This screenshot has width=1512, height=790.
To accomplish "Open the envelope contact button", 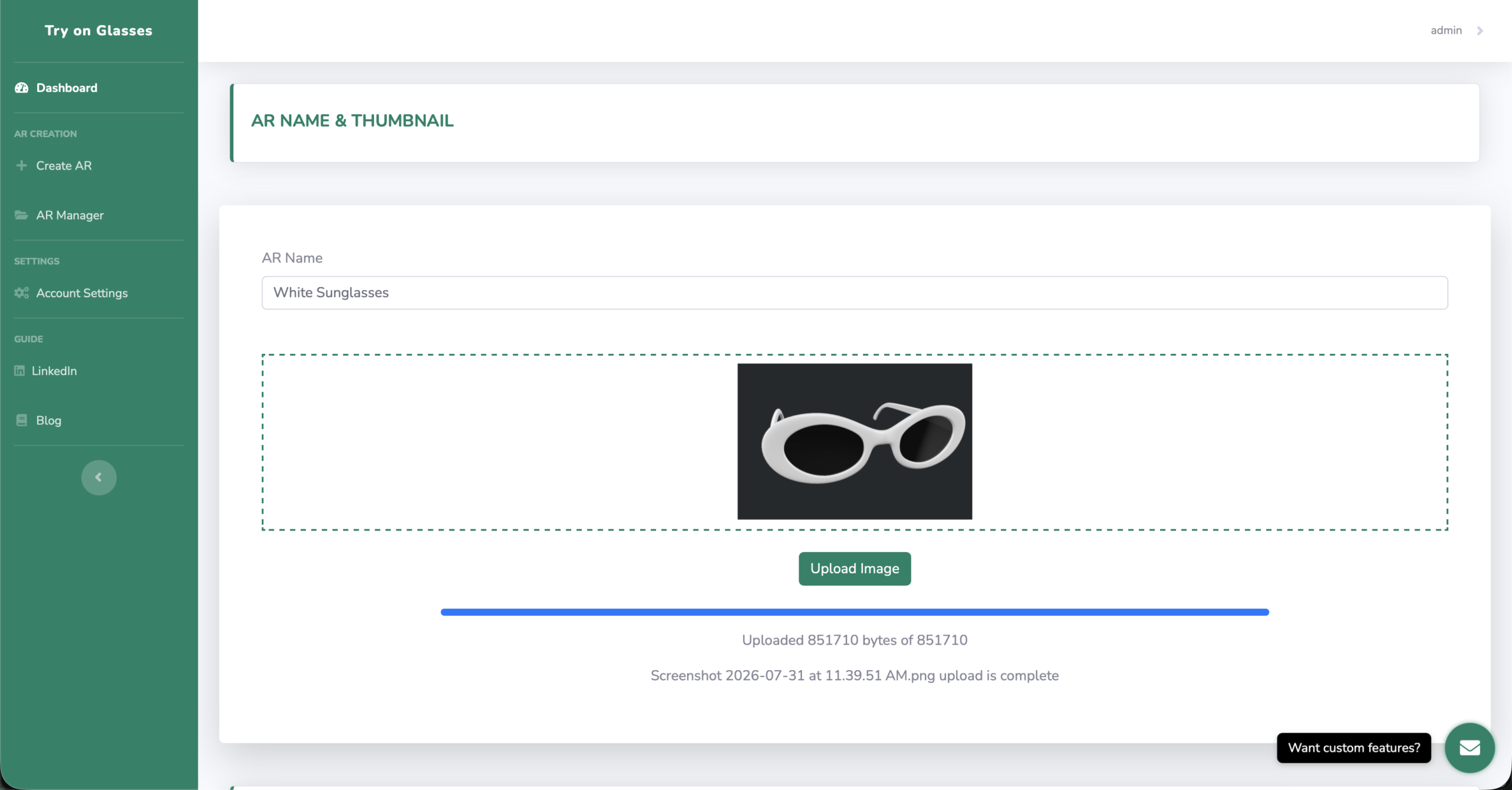I will click(1469, 748).
